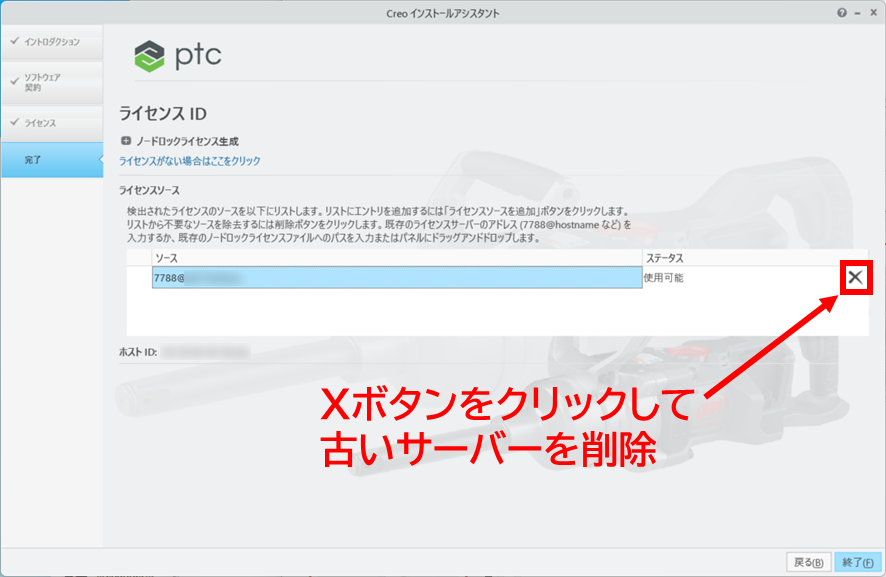Close the Creo install assistant window
The image size is (886, 577).
pyautogui.click(x=874, y=13)
